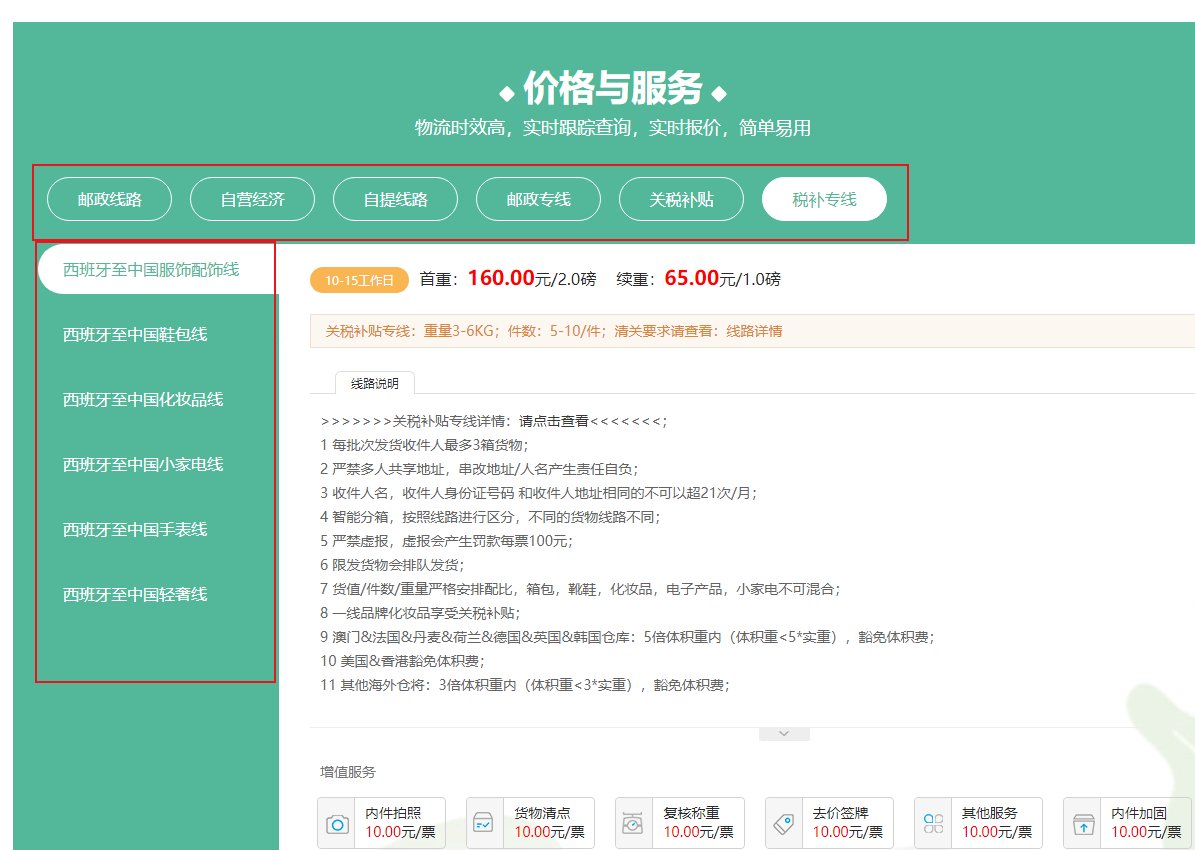Click the 请点击查看 link in the description
The width and height of the screenshot is (1195, 850).
pos(554,421)
